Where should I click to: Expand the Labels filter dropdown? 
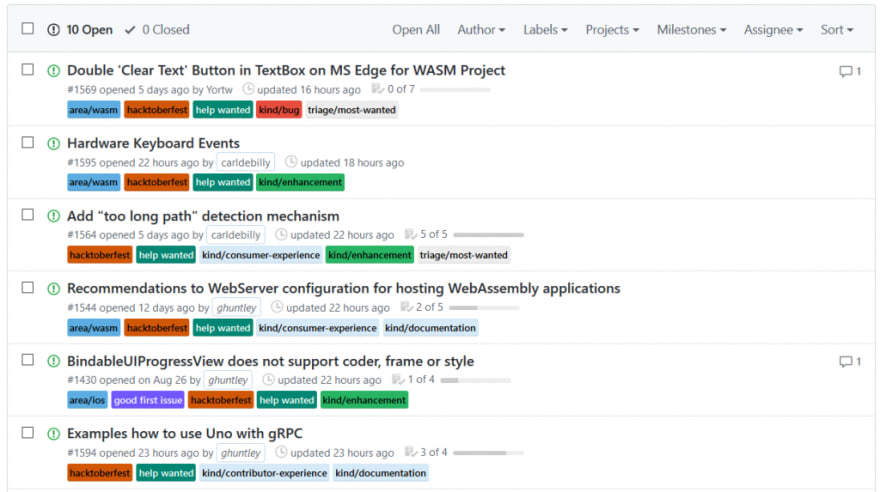tap(545, 30)
